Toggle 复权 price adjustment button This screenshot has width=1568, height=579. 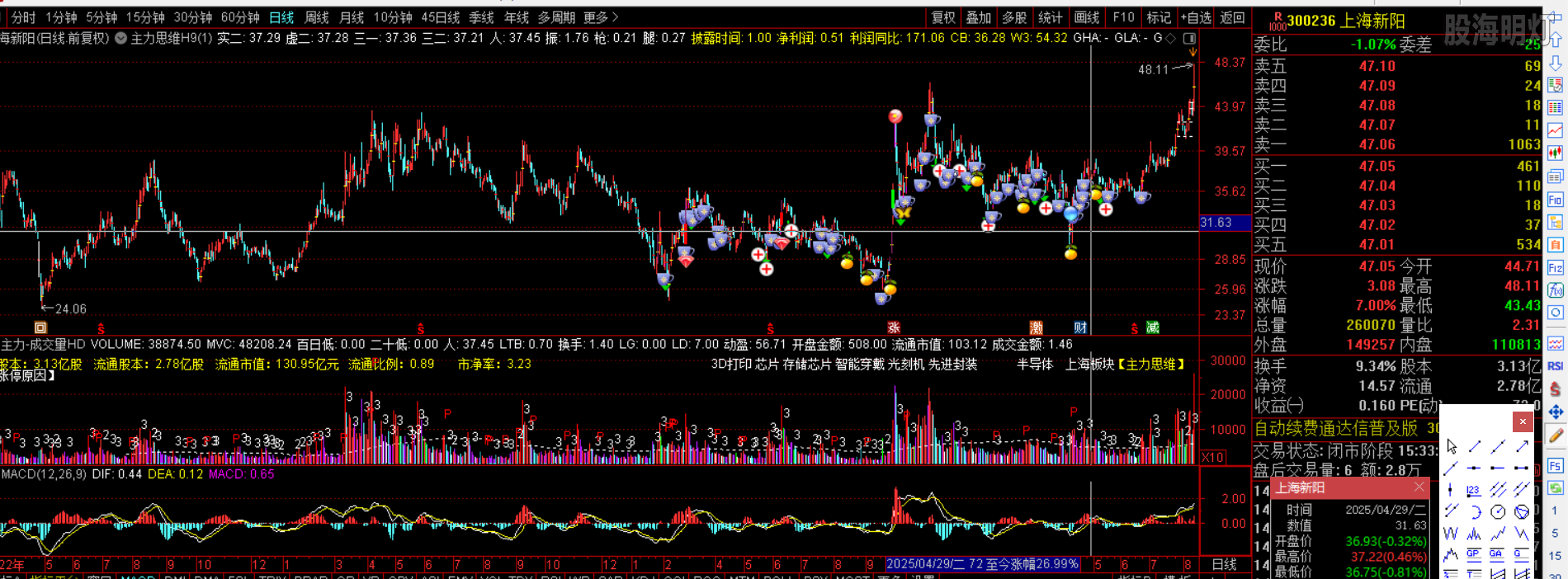943,17
